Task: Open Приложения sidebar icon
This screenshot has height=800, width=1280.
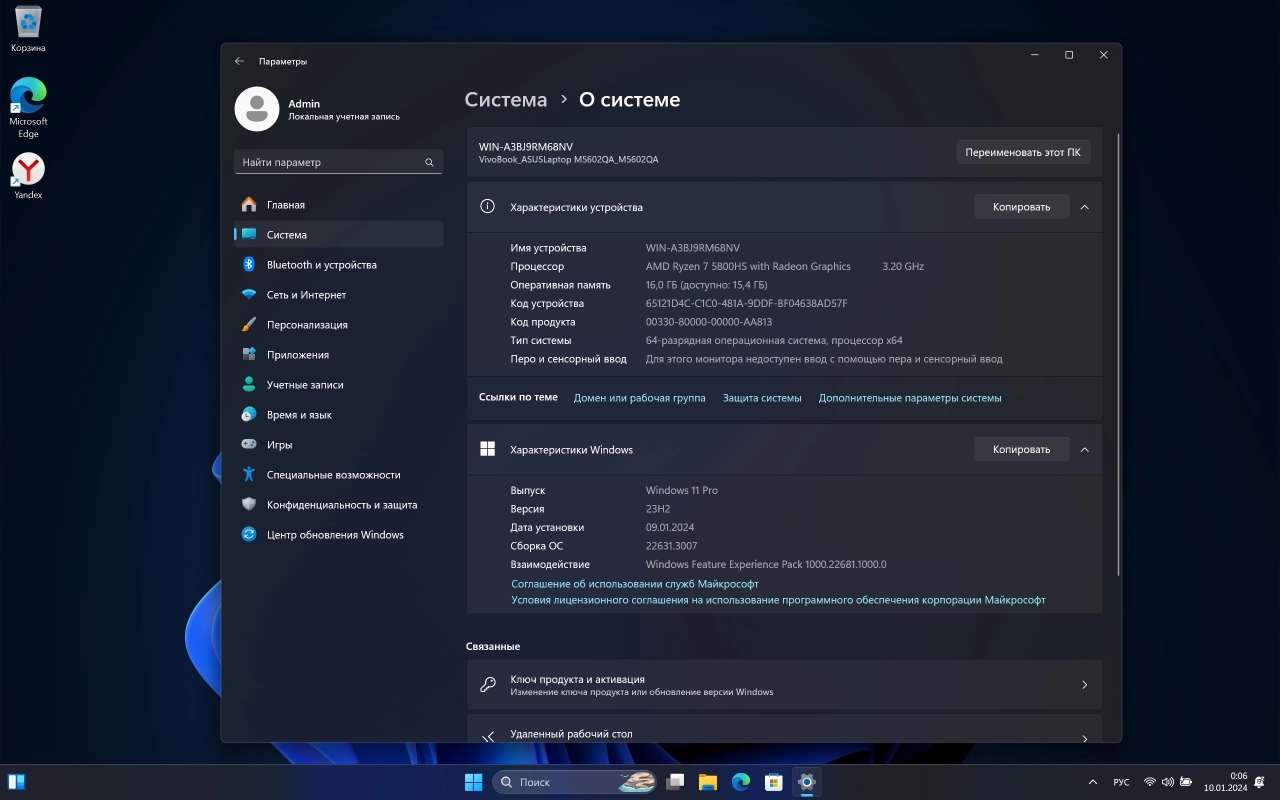Action: (x=249, y=354)
